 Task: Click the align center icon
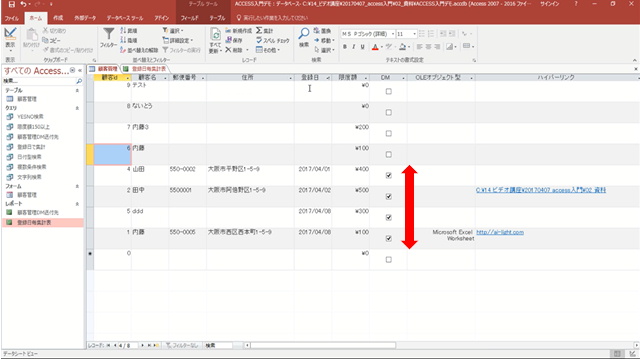(x=428, y=47)
